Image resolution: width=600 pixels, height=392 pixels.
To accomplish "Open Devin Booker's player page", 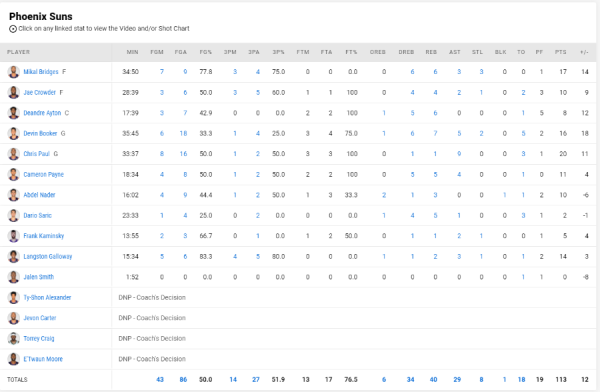I will tap(40, 134).
